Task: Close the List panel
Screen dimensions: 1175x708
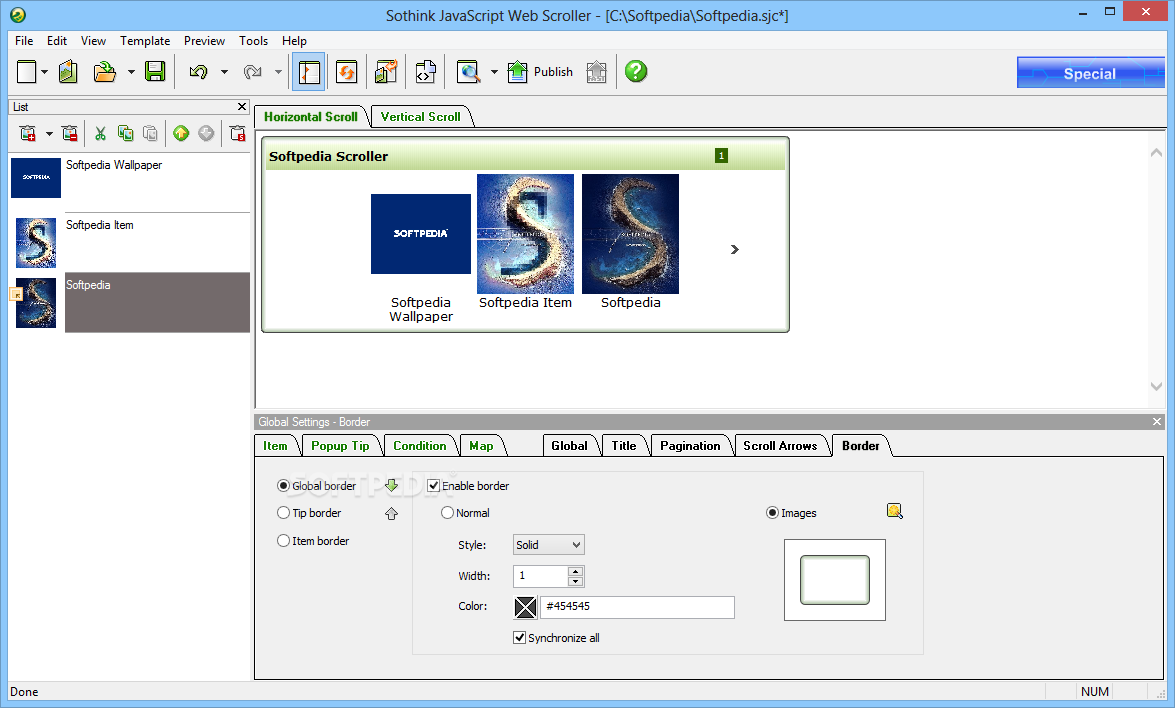Action: click(x=241, y=106)
